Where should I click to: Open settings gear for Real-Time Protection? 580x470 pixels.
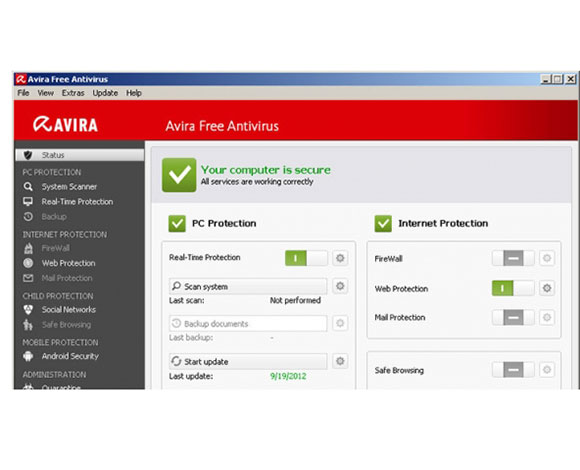[x=340, y=258]
